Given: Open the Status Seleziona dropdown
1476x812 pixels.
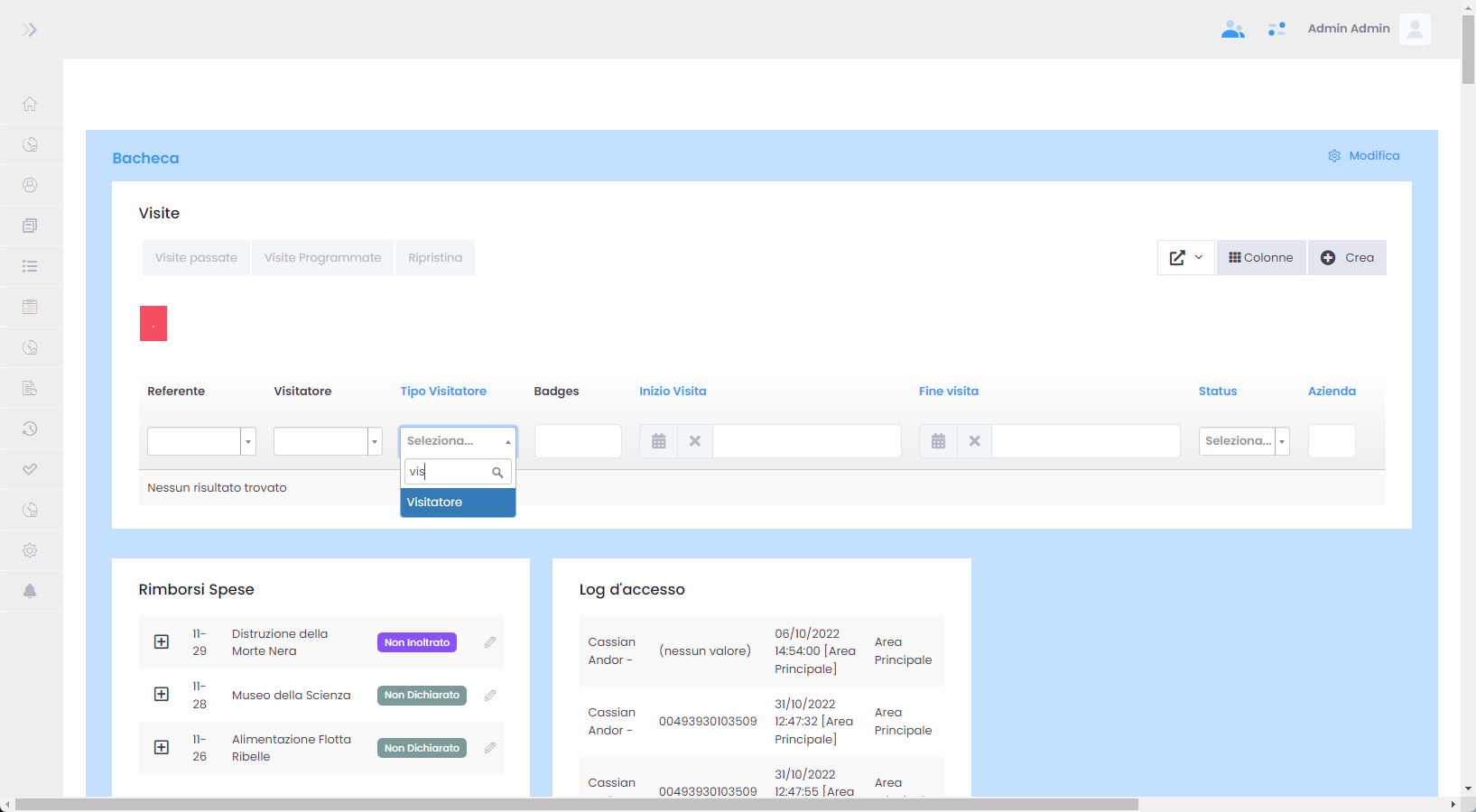Looking at the screenshot, I should tap(1244, 441).
